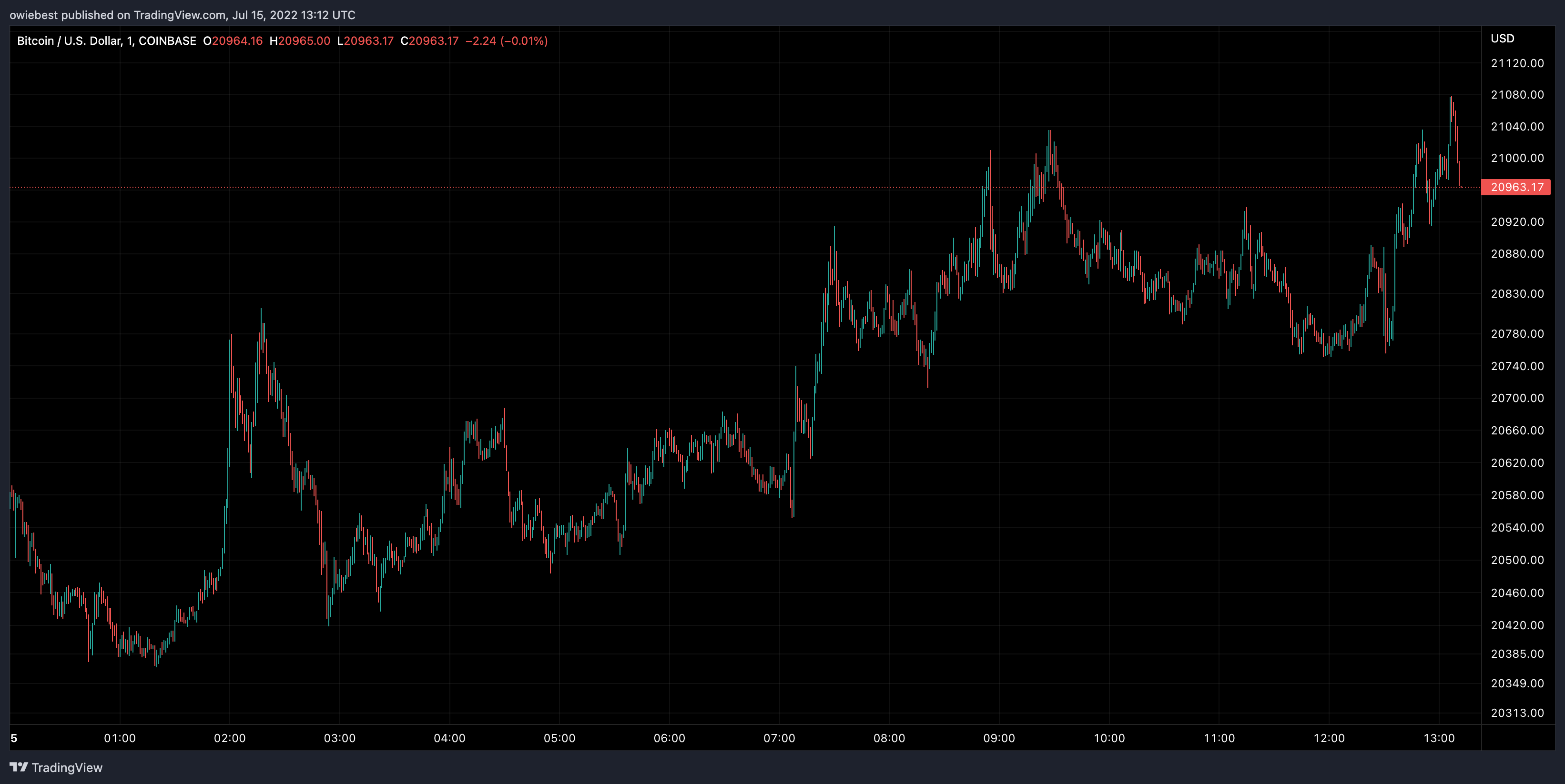The height and width of the screenshot is (784, 1565).
Task: Click the 09:00 time axis label
Action: coord(999,738)
